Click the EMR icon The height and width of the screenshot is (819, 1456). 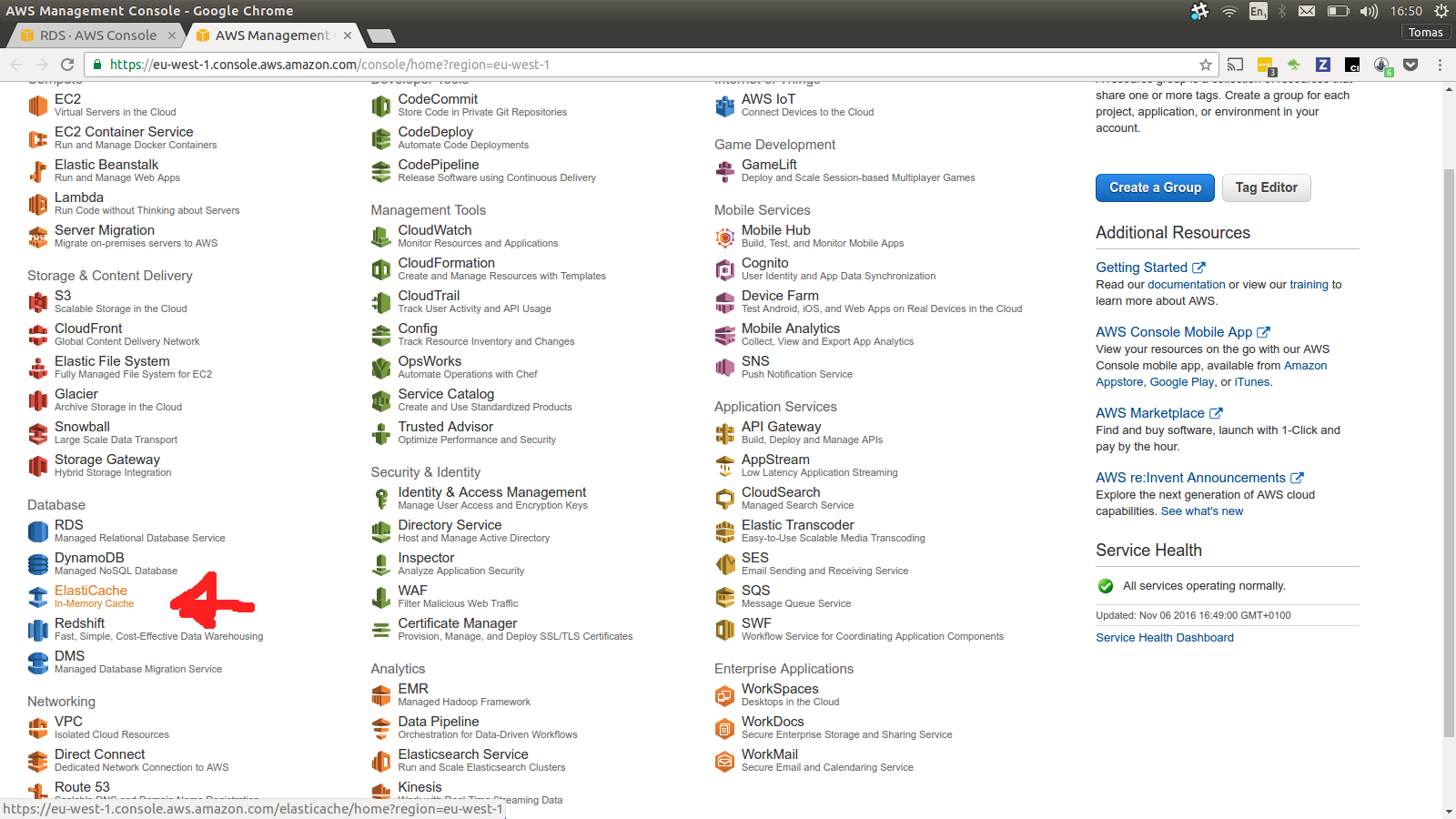pyautogui.click(x=381, y=695)
